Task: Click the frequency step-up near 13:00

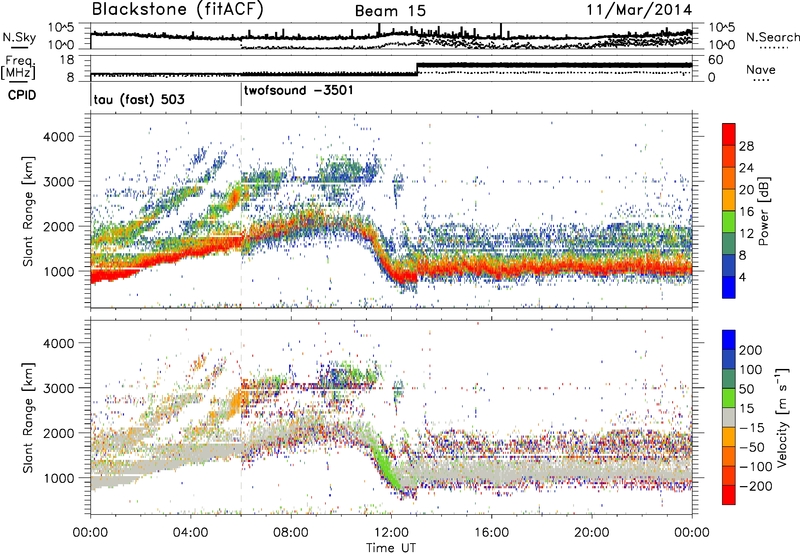Action: click(x=417, y=69)
